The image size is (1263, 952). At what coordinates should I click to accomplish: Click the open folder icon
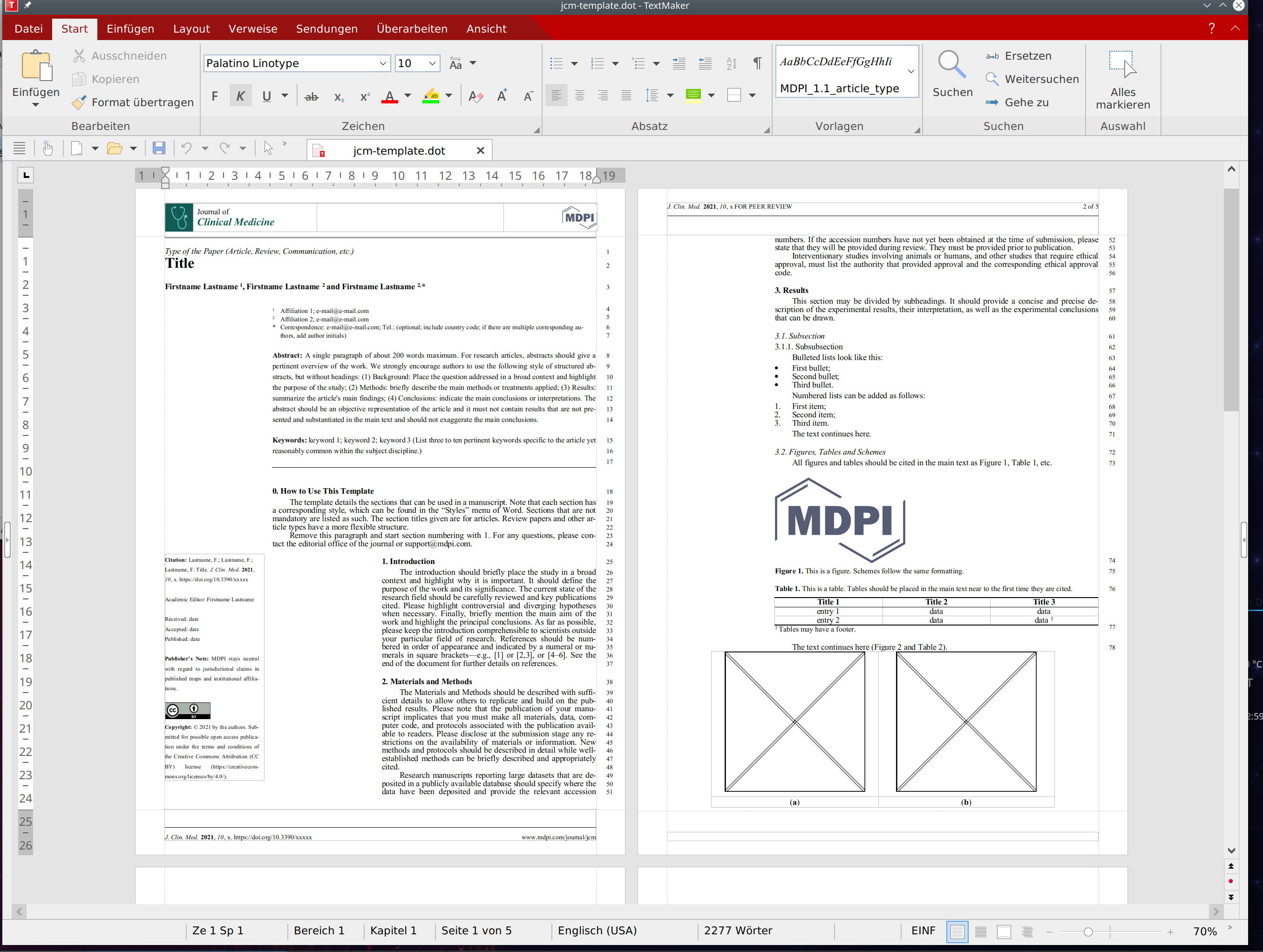click(x=115, y=149)
